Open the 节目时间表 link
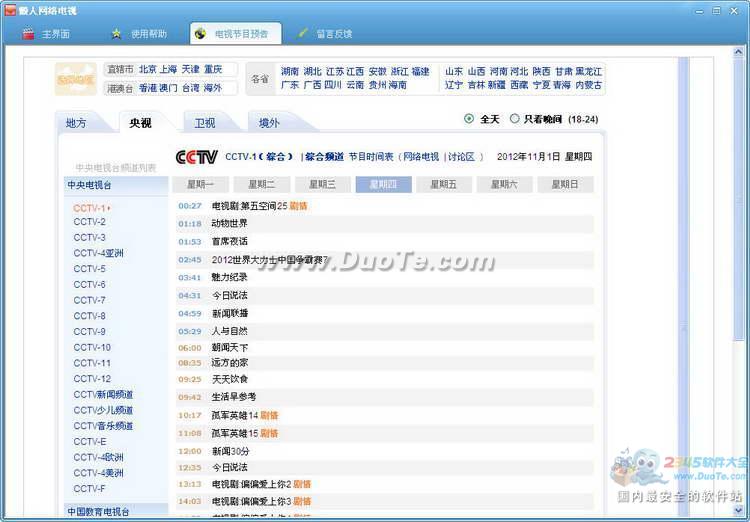 pos(371,156)
